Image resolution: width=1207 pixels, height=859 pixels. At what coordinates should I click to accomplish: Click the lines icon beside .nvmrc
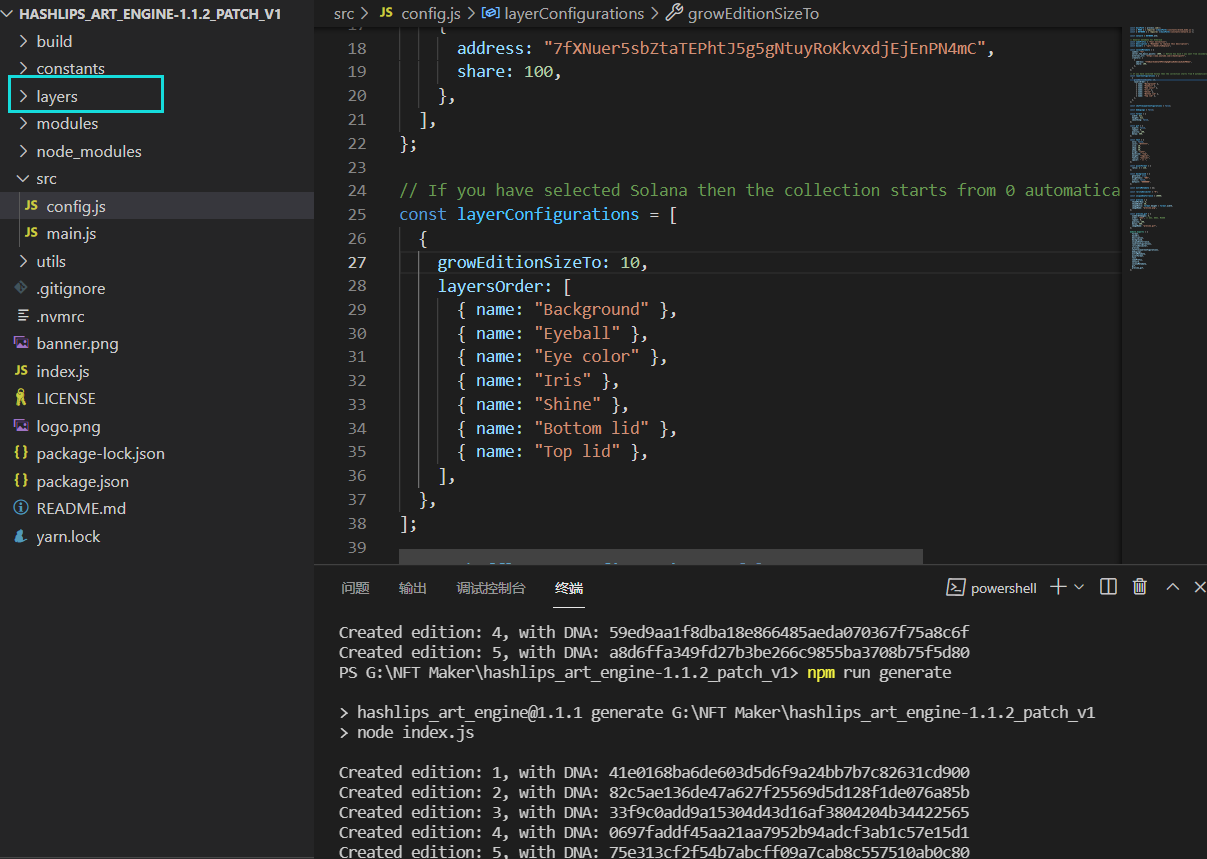coord(21,316)
